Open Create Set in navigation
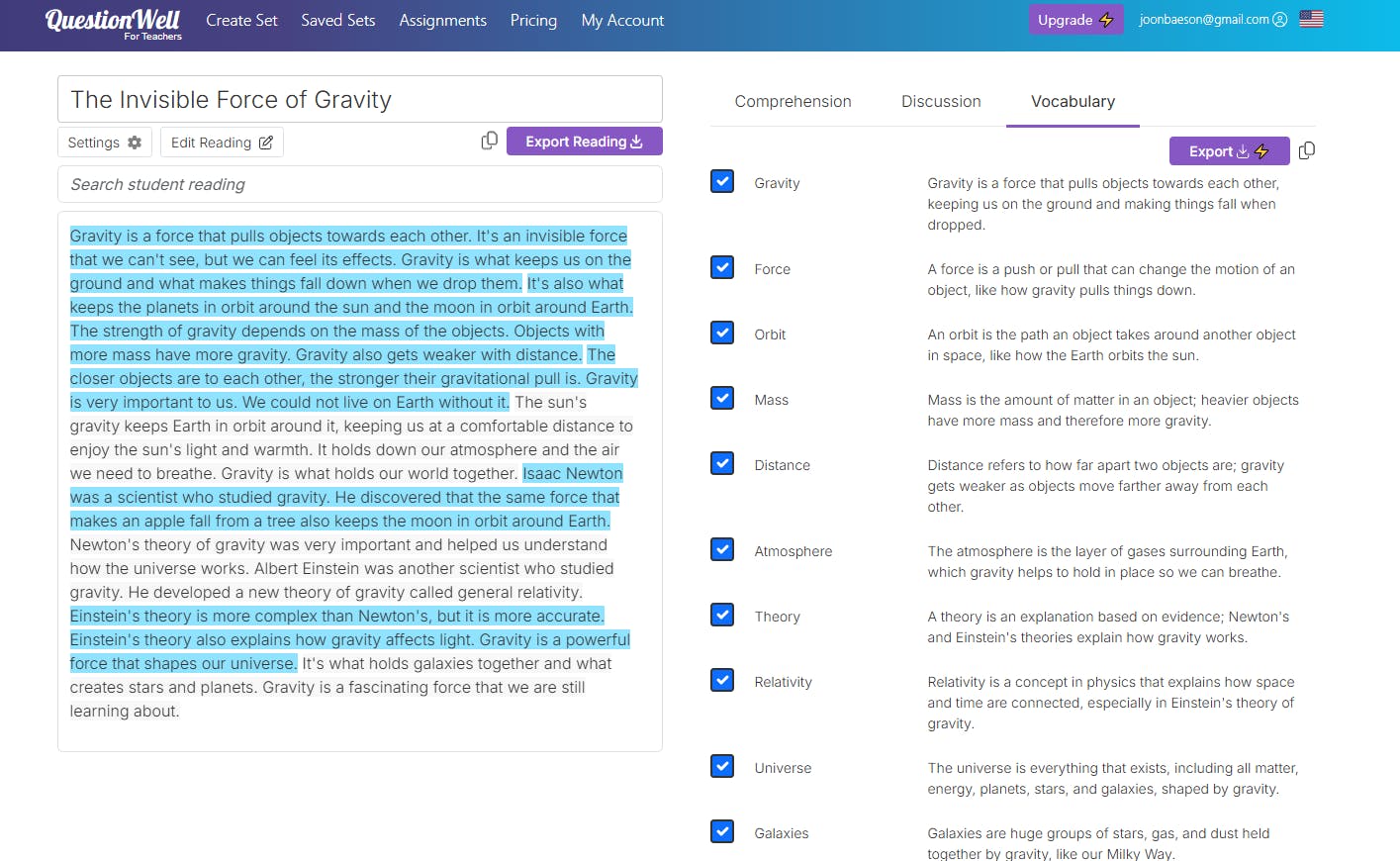Screen dimensions: 1400x861 (x=241, y=20)
